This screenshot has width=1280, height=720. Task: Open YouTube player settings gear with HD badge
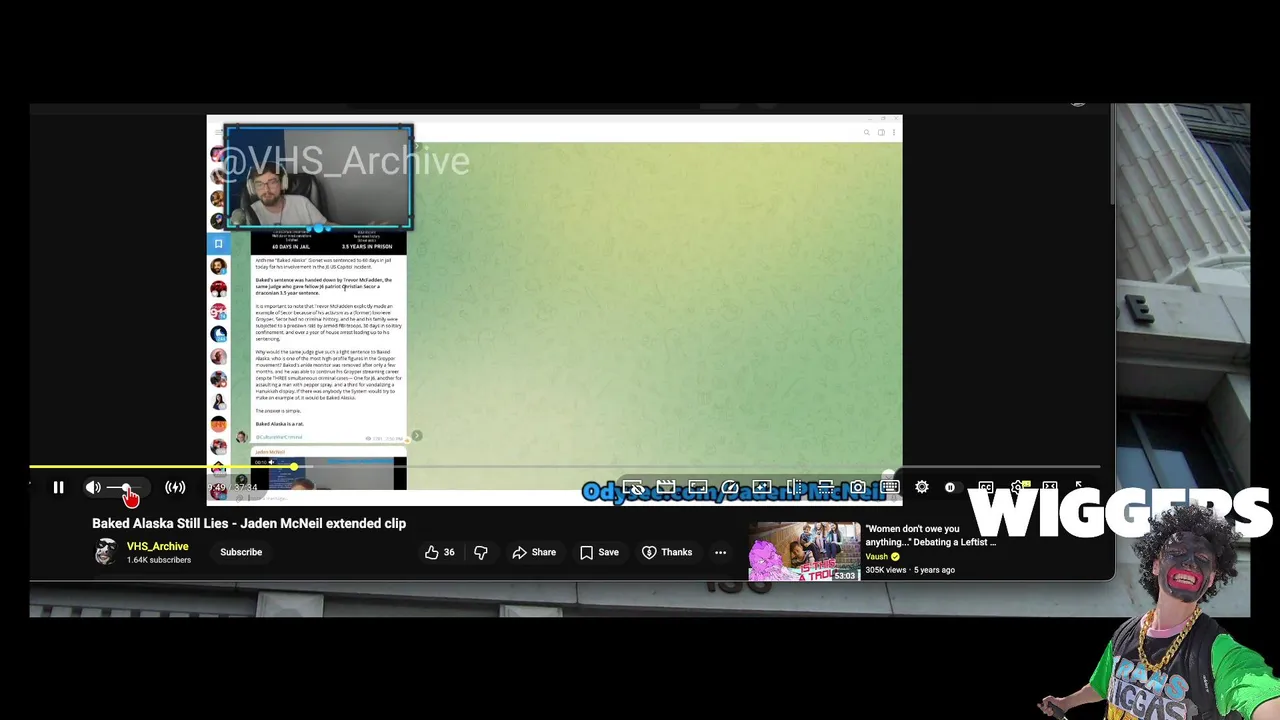[1019, 487]
